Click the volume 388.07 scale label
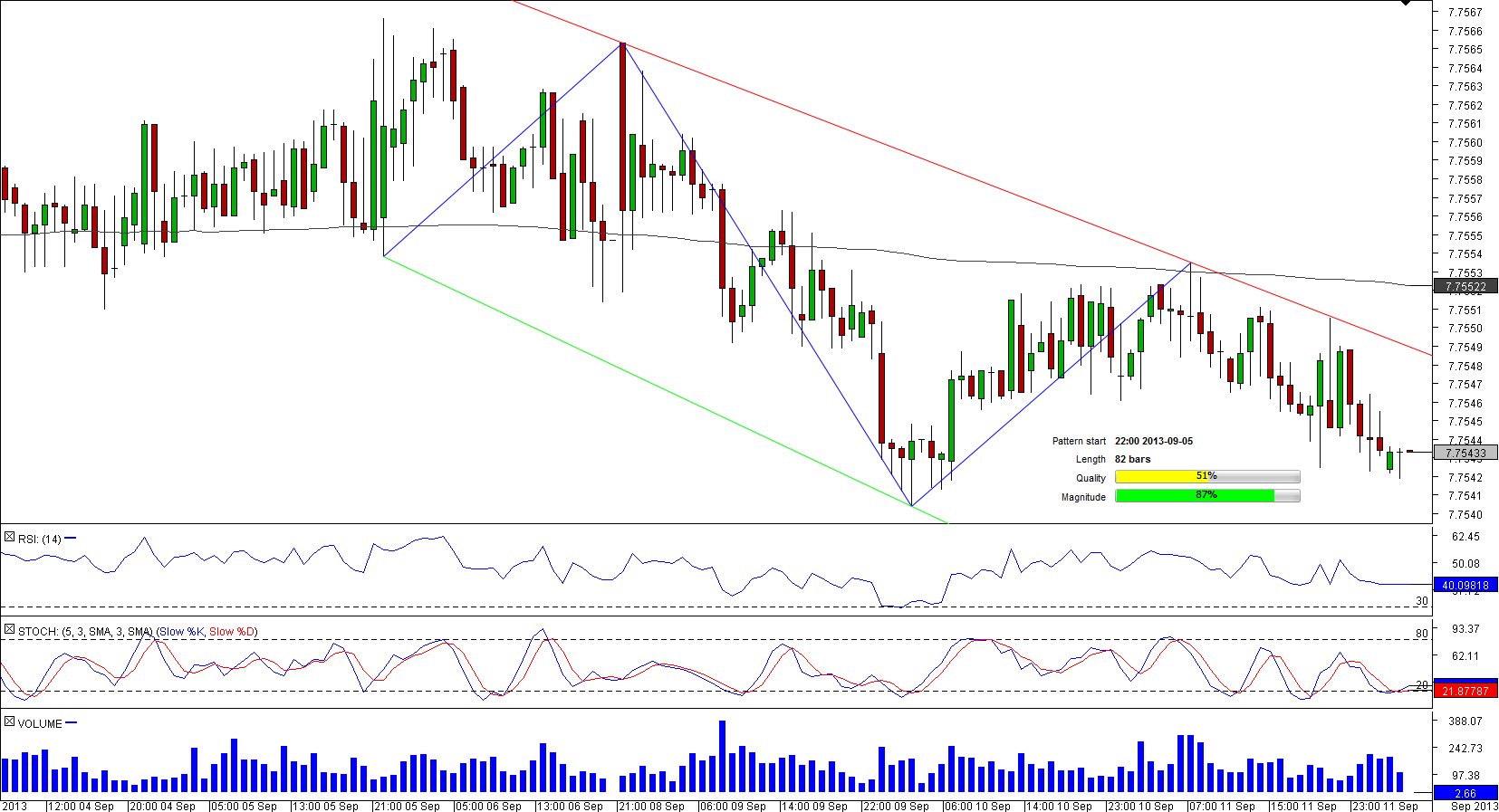Viewport: 1499px width, 812px height. [x=1465, y=721]
